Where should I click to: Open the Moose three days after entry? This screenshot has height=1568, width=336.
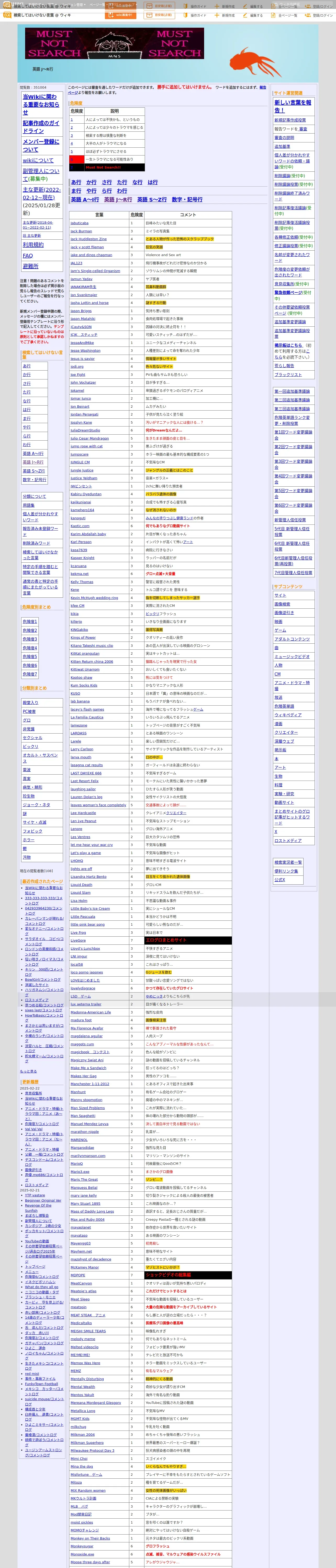pos(90,1562)
